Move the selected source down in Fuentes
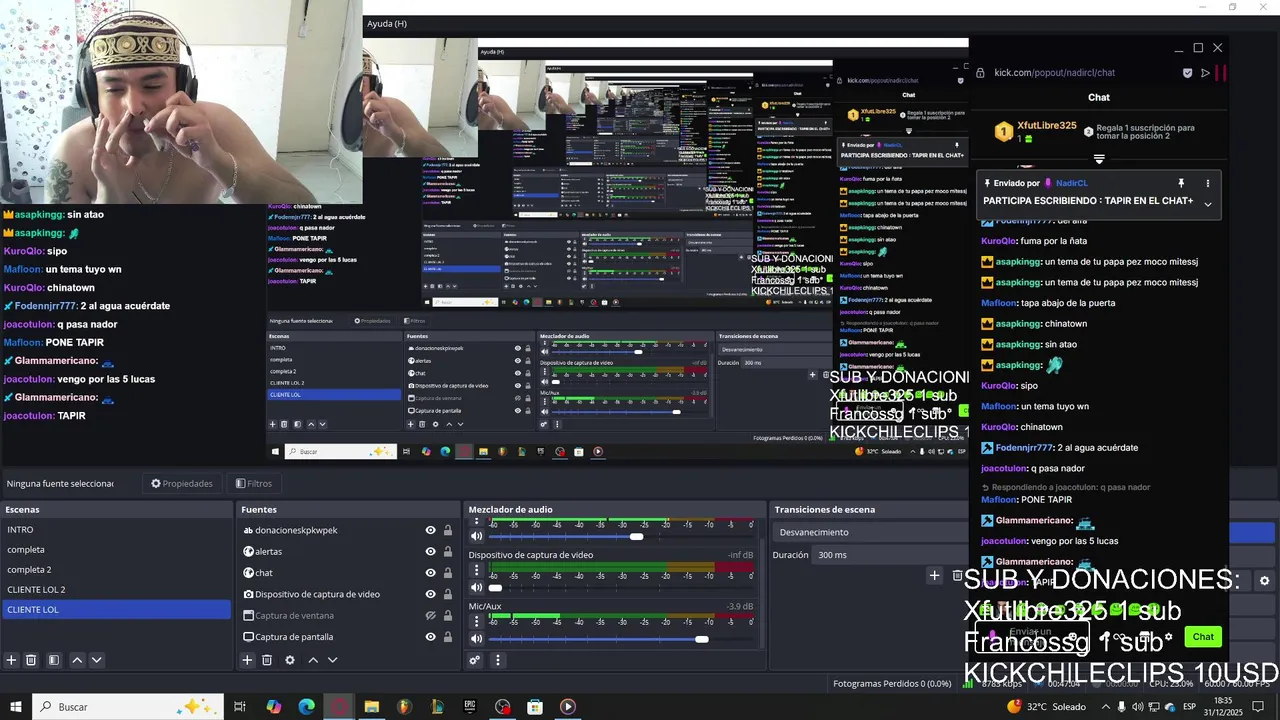This screenshot has width=1280, height=720. 333,660
